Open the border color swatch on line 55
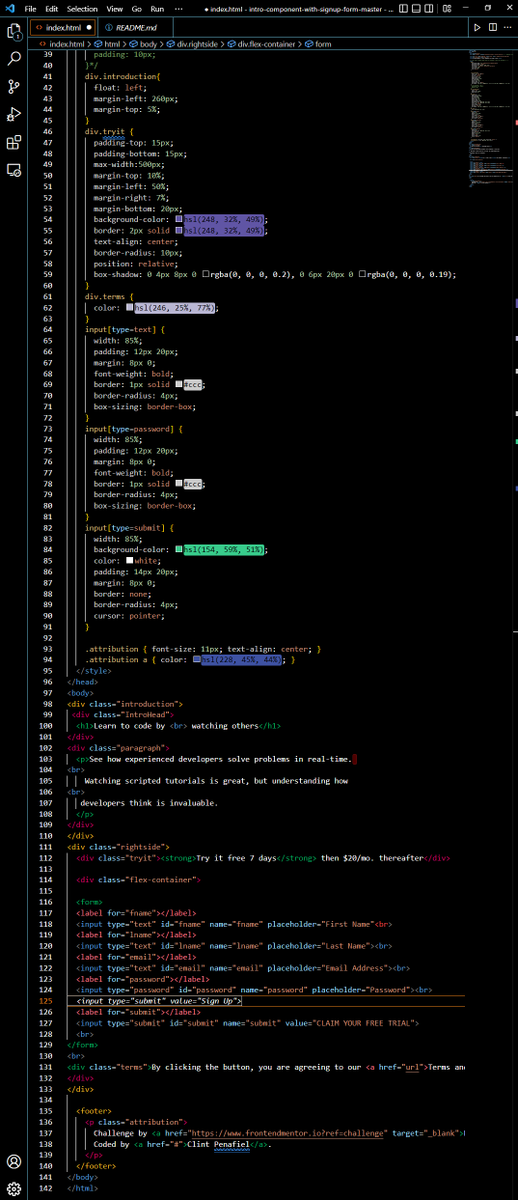This screenshot has height=1200, width=518. click(179, 230)
